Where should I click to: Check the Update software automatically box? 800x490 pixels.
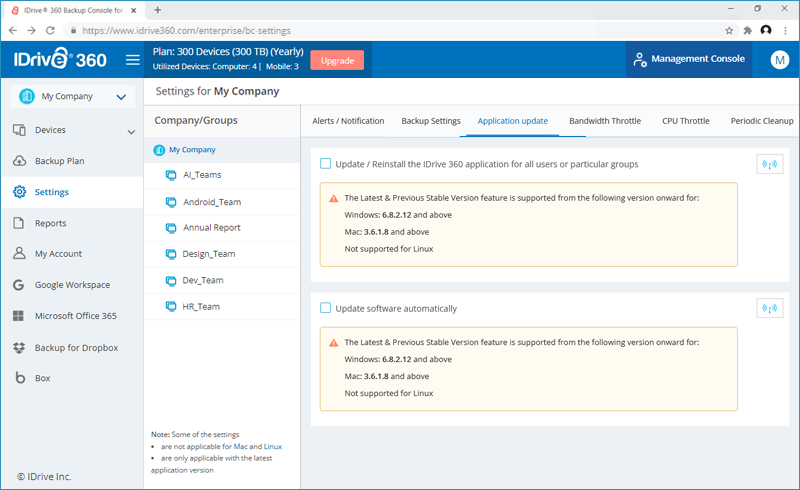[326, 308]
